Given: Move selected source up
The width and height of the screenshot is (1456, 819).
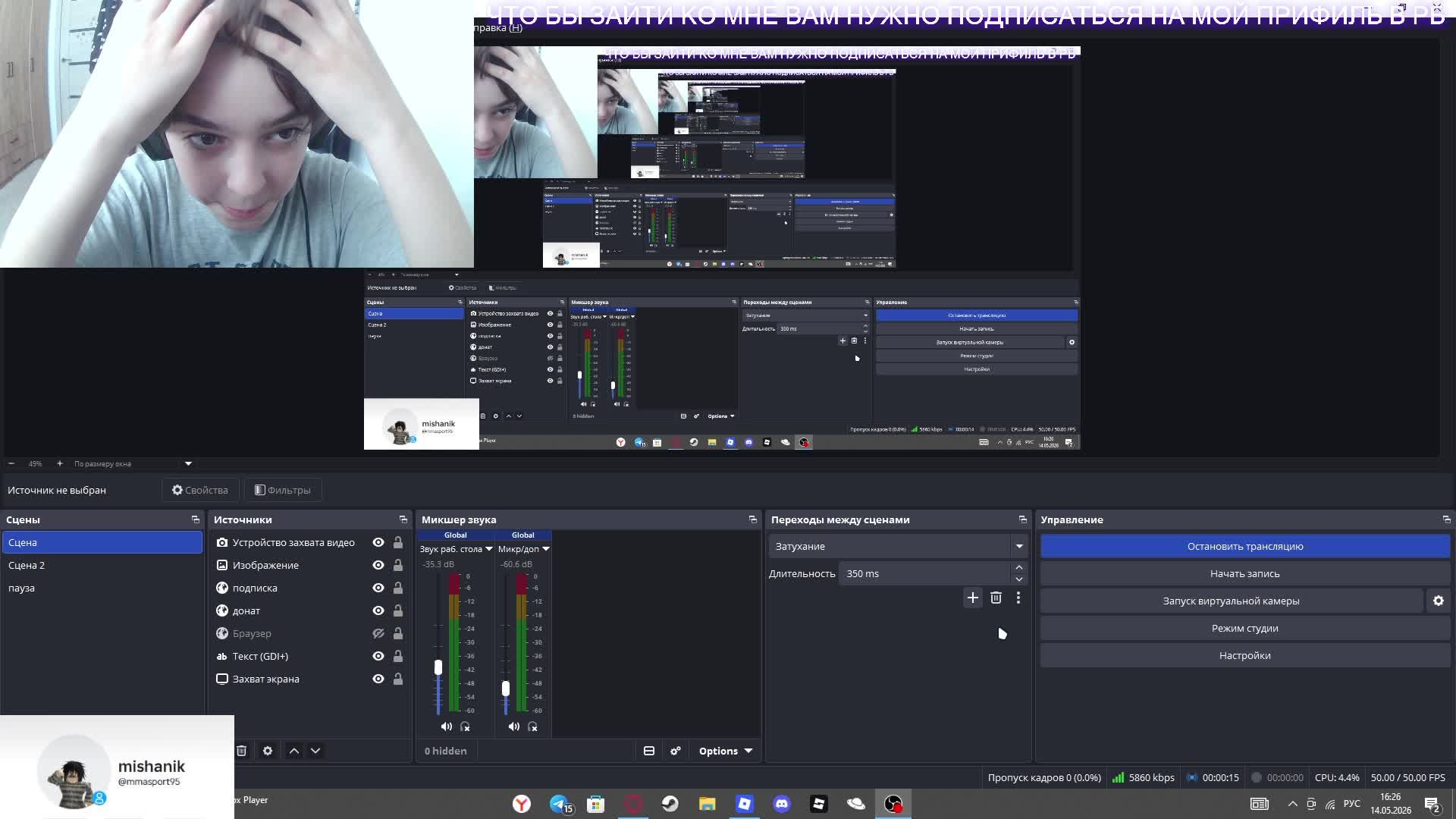Looking at the screenshot, I should point(294,751).
